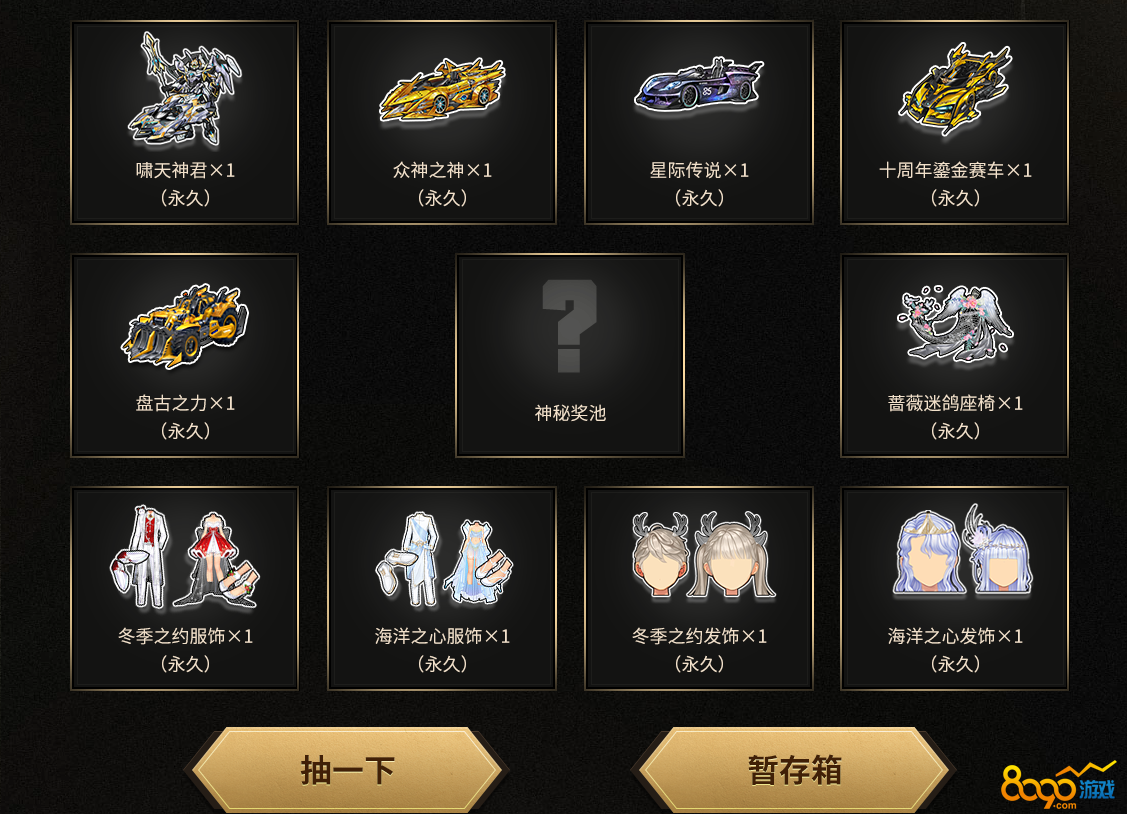Click the 盘古之力 golden truck icon

(x=185, y=325)
